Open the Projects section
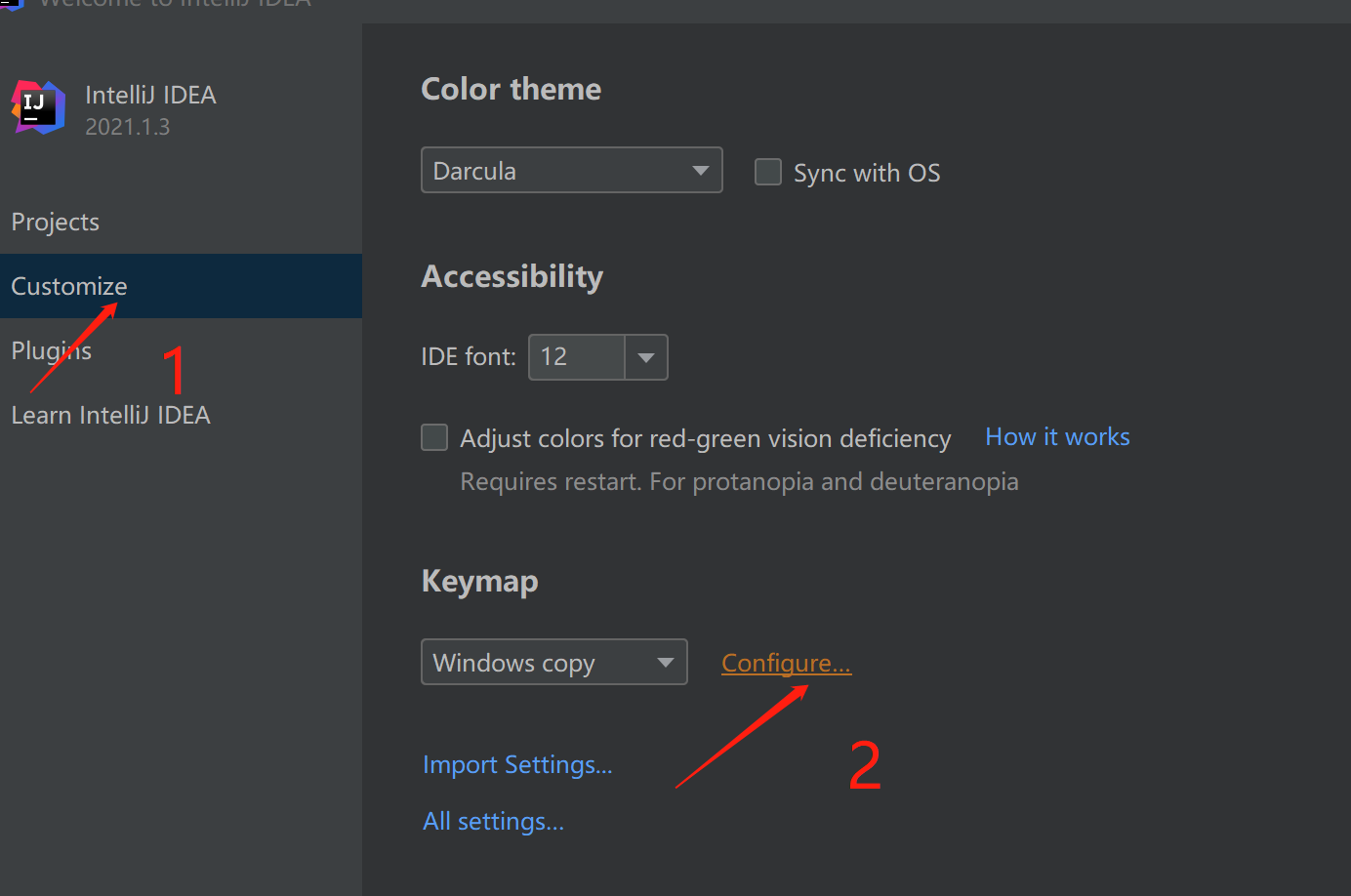1351x896 pixels. tap(56, 223)
